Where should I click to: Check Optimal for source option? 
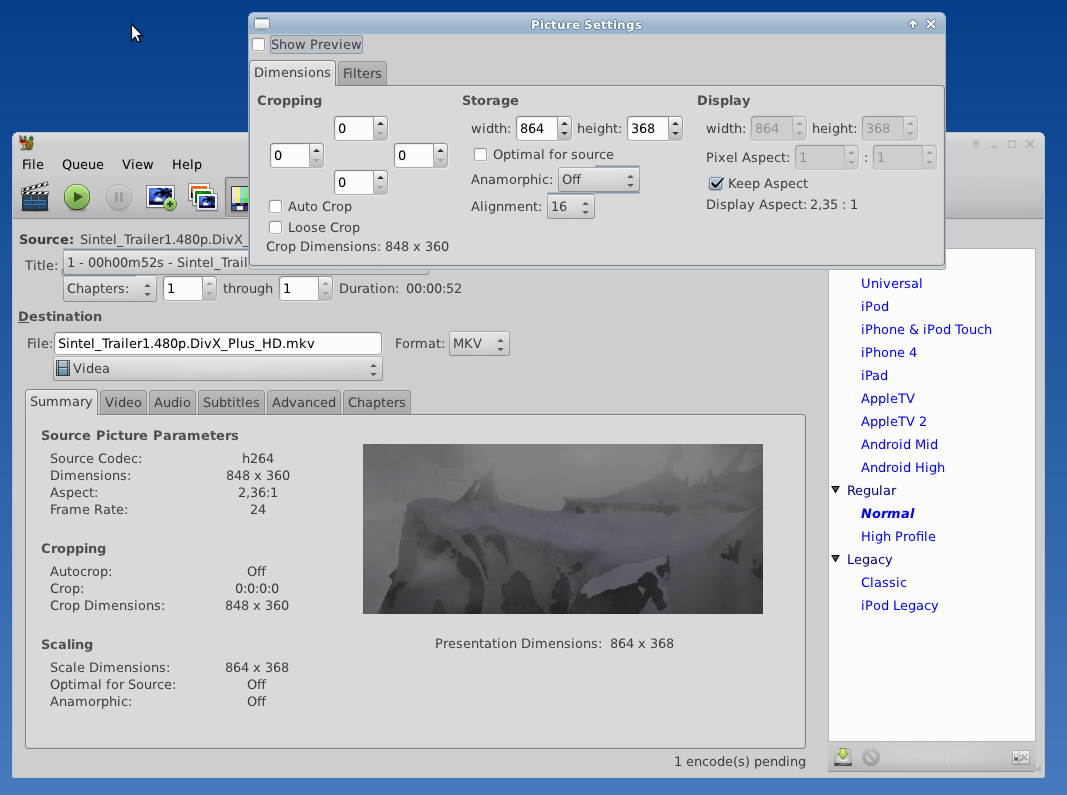[x=480, y=155]
